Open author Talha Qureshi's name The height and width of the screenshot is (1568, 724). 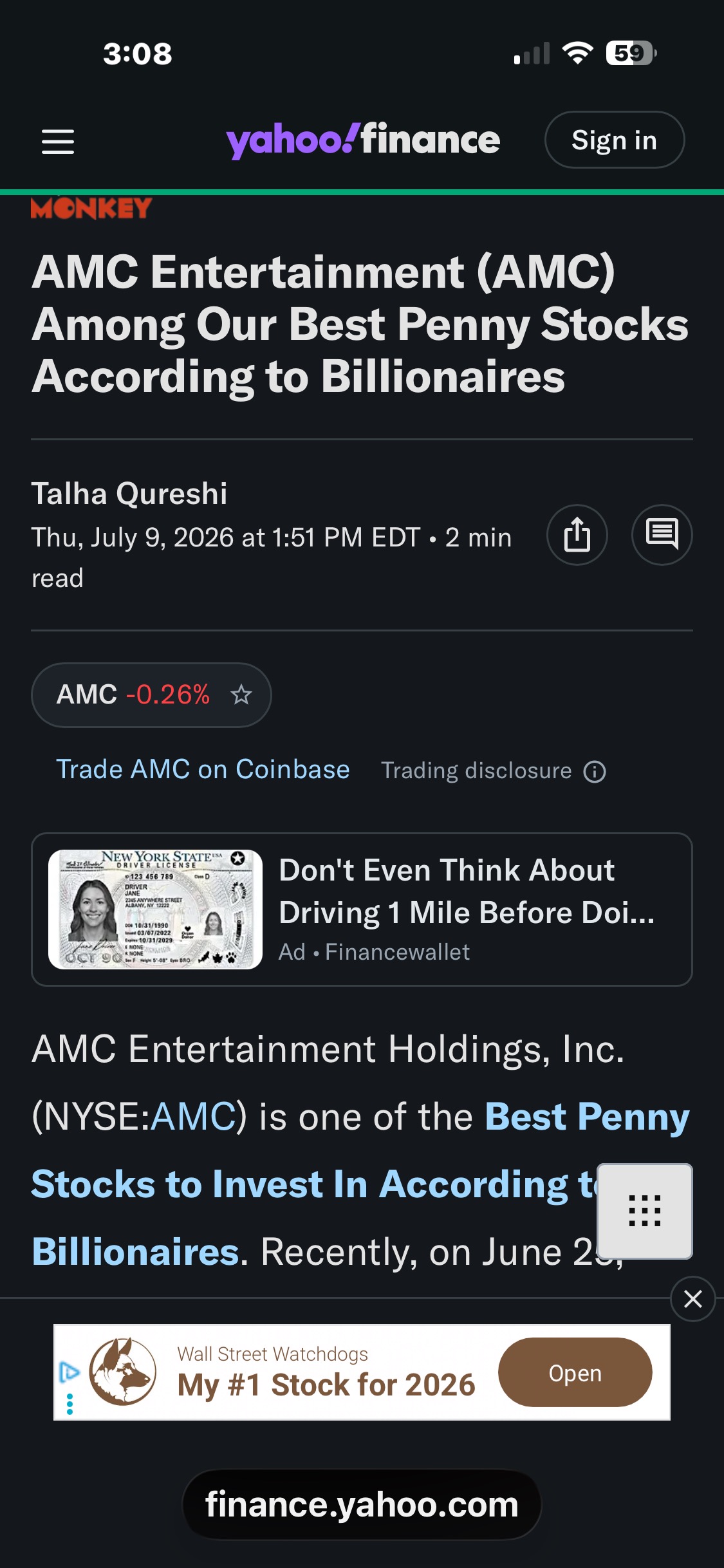tap(129, 494)
